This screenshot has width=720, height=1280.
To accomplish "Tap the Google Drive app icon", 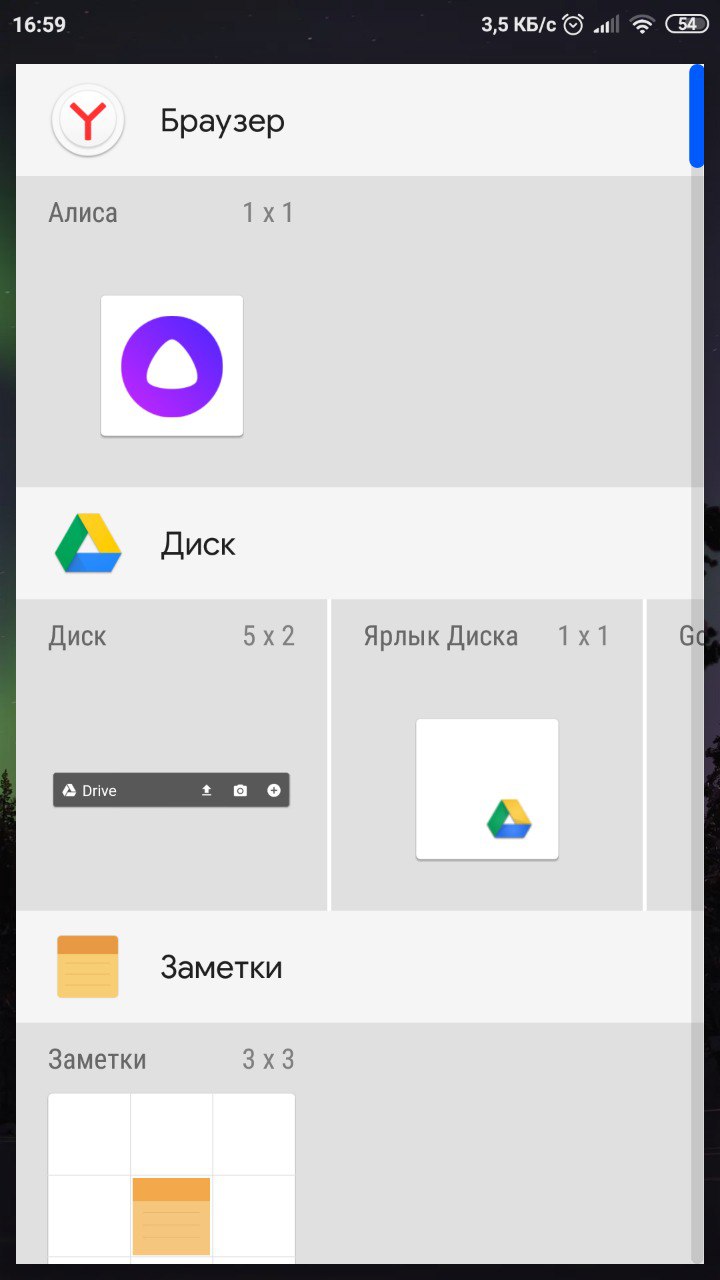I will [x=88, y=544].
